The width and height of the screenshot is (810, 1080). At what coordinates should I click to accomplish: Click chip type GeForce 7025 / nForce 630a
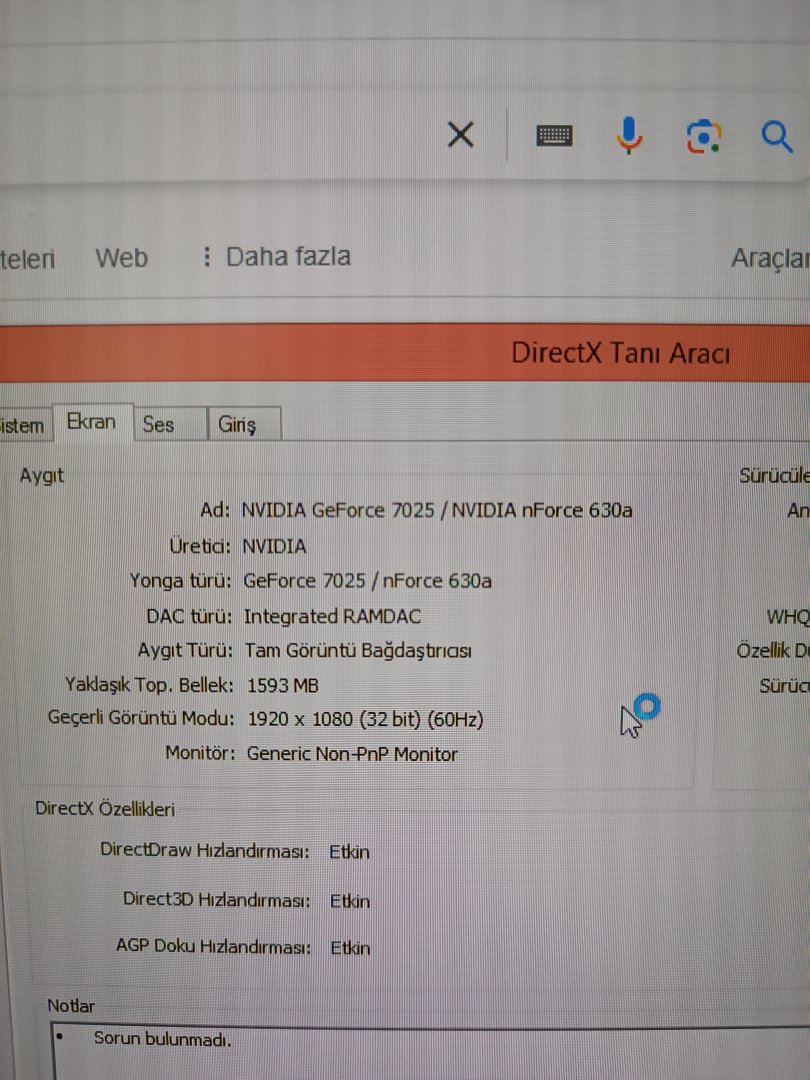pos(367,581)
